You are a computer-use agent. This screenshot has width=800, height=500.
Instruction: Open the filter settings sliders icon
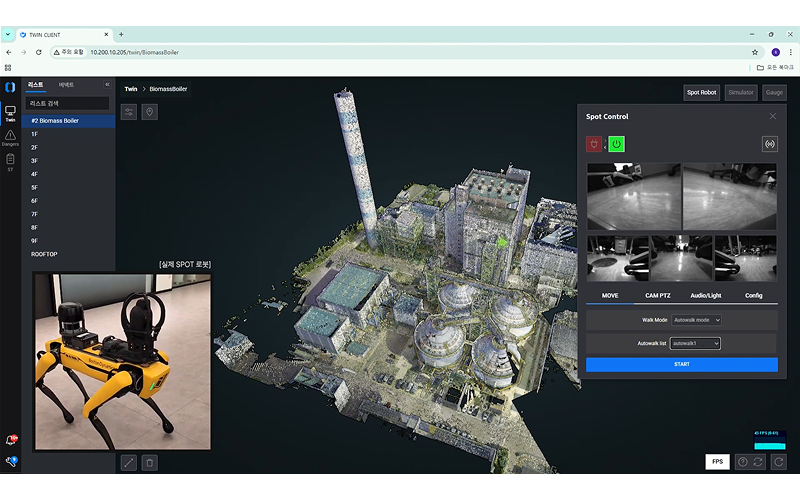coord(129,112)
